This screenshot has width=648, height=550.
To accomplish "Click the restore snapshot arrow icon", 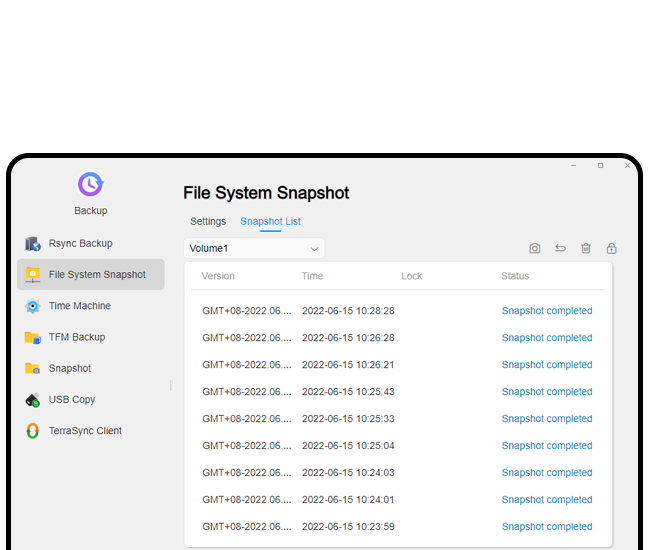I will (x=561, y=249).
